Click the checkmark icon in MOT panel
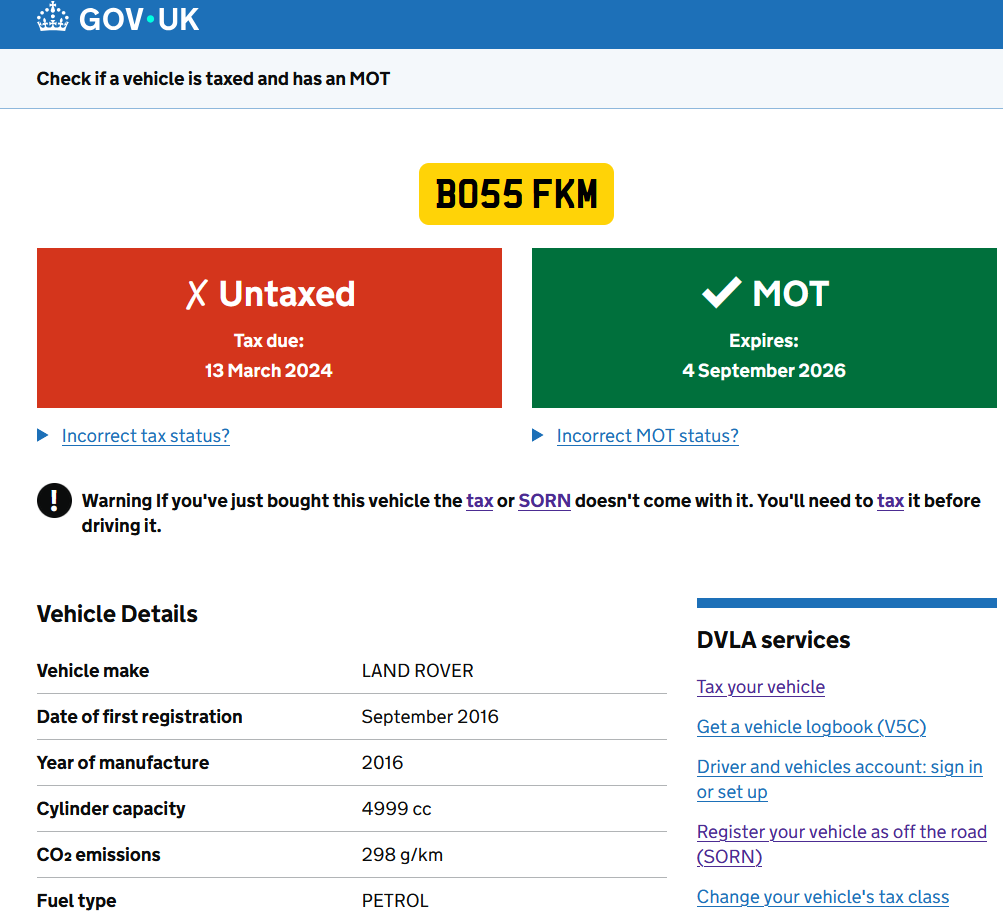1003x912 pixels. 720,294
